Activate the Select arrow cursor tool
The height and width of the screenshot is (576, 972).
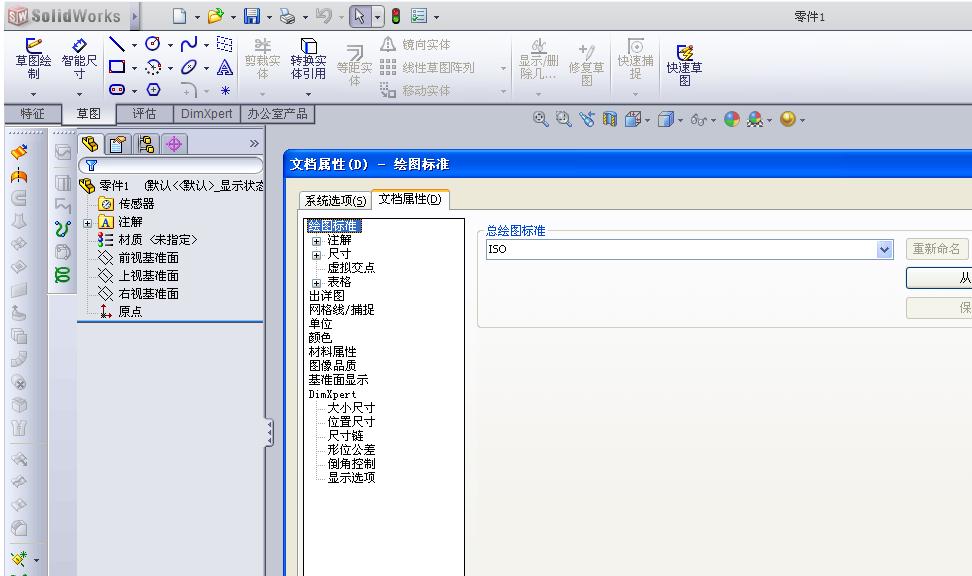(360, 16)
